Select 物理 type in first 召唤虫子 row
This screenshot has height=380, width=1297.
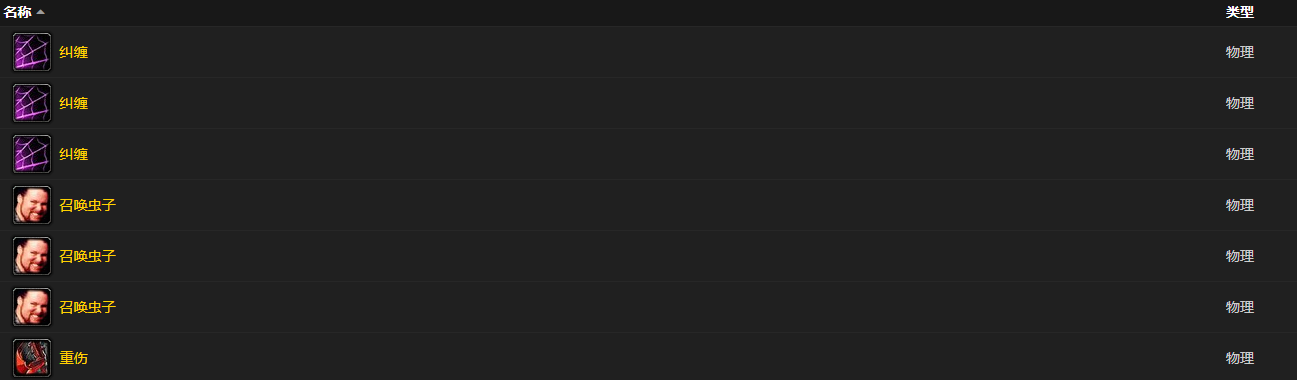pyautogui.click(x=1240, y=205)
